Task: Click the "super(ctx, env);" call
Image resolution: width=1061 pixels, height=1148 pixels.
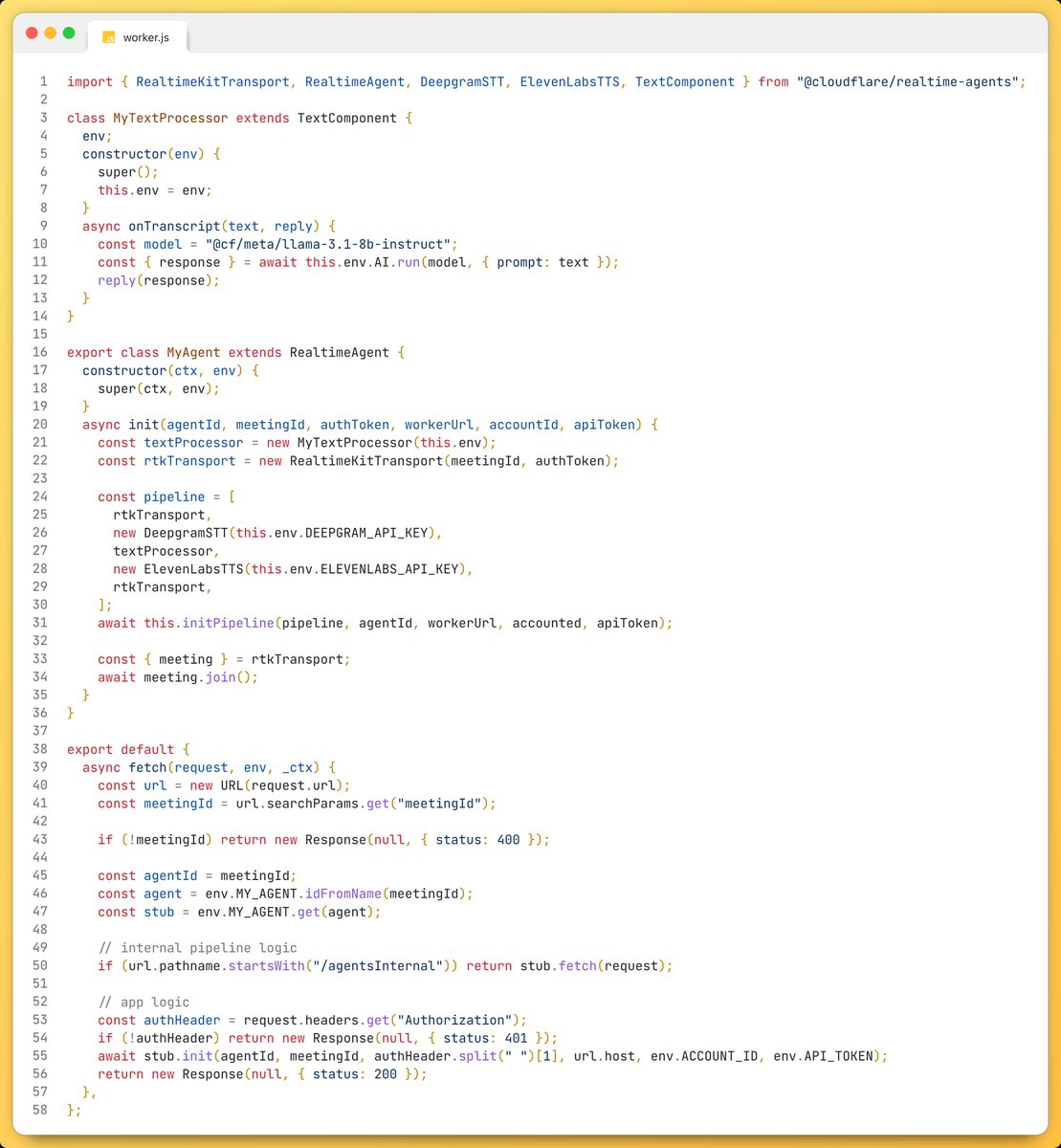Action: [159, 388]
